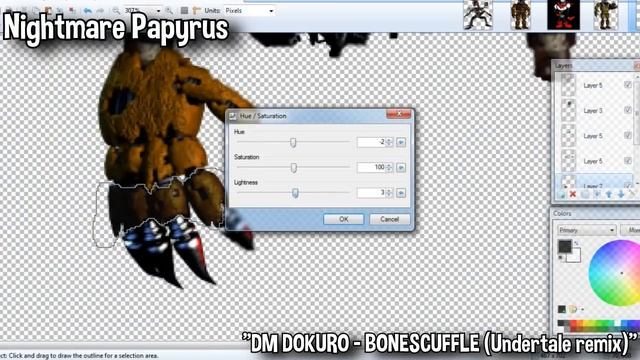
Task: Toggle the rulers toolbar icon
Action: (197, 11)
